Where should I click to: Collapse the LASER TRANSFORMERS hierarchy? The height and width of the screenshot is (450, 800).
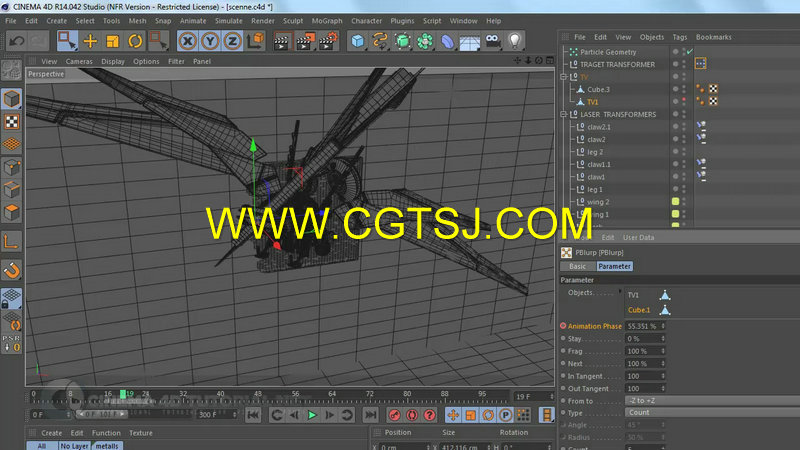pyautogui.click(x=564, y=114)
